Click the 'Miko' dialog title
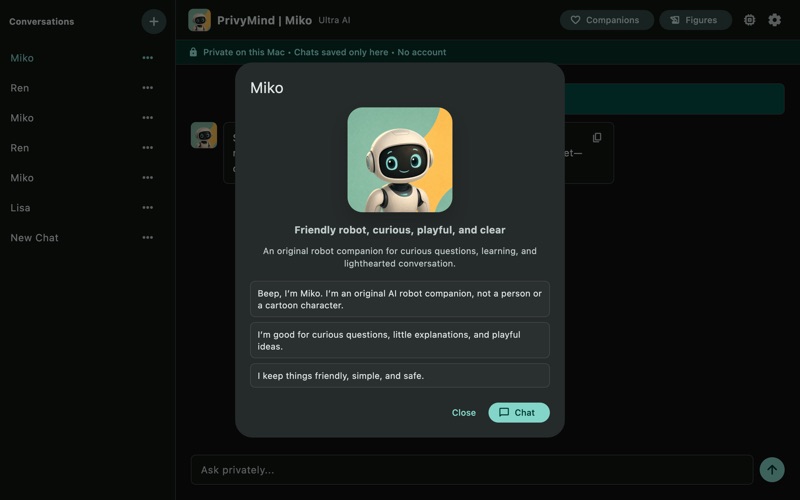Screen dimensions: 800x500 266,88
